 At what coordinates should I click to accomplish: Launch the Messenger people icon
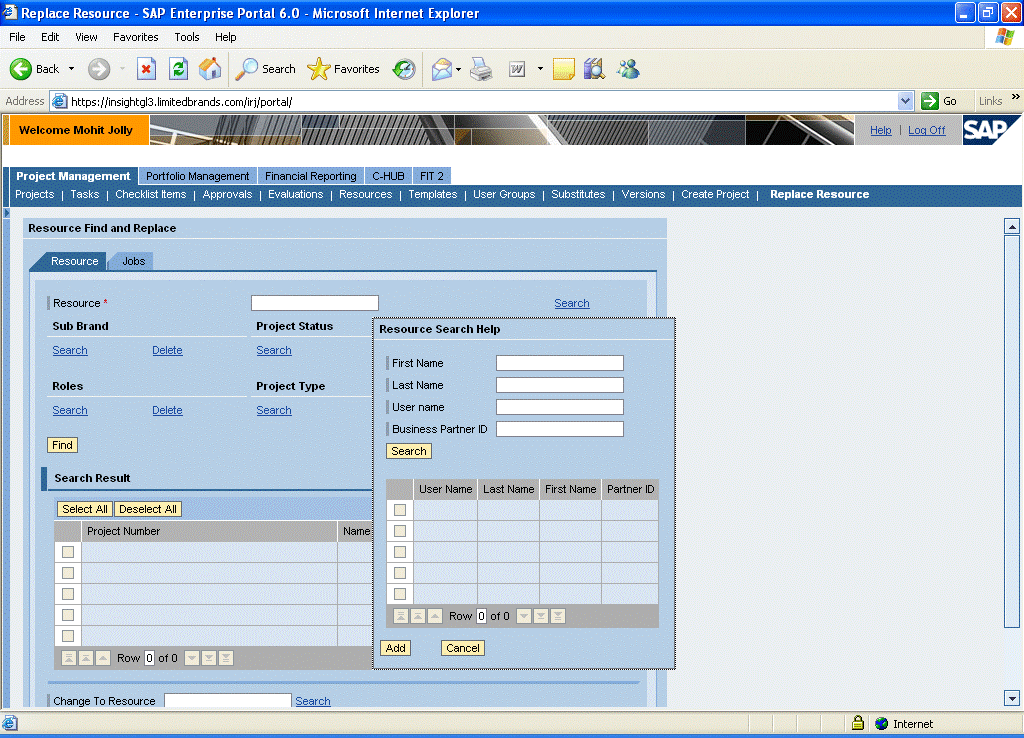(x=628, y=69)
